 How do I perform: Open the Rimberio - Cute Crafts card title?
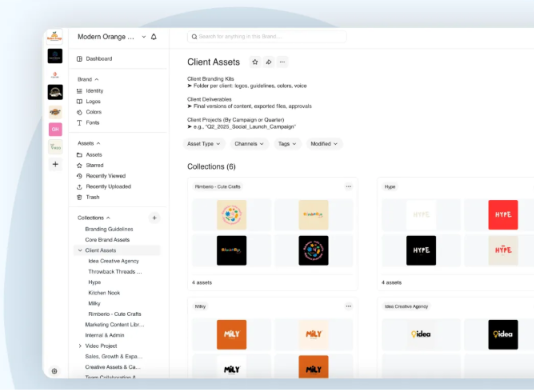[x=217, y=187]
